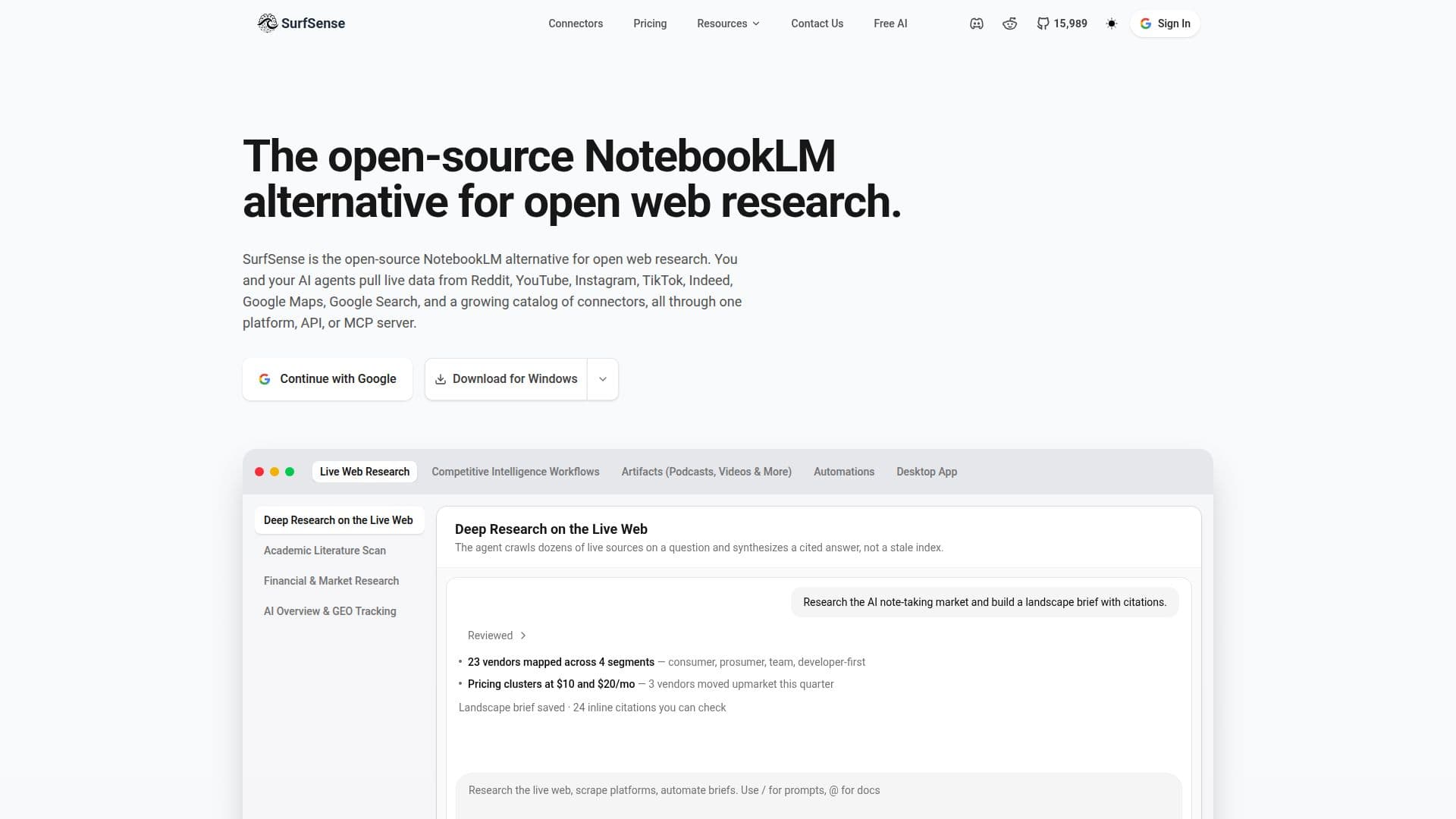
Task: Click the red dot in demo window
Action: pyautogui.click(x=259, y=472)
